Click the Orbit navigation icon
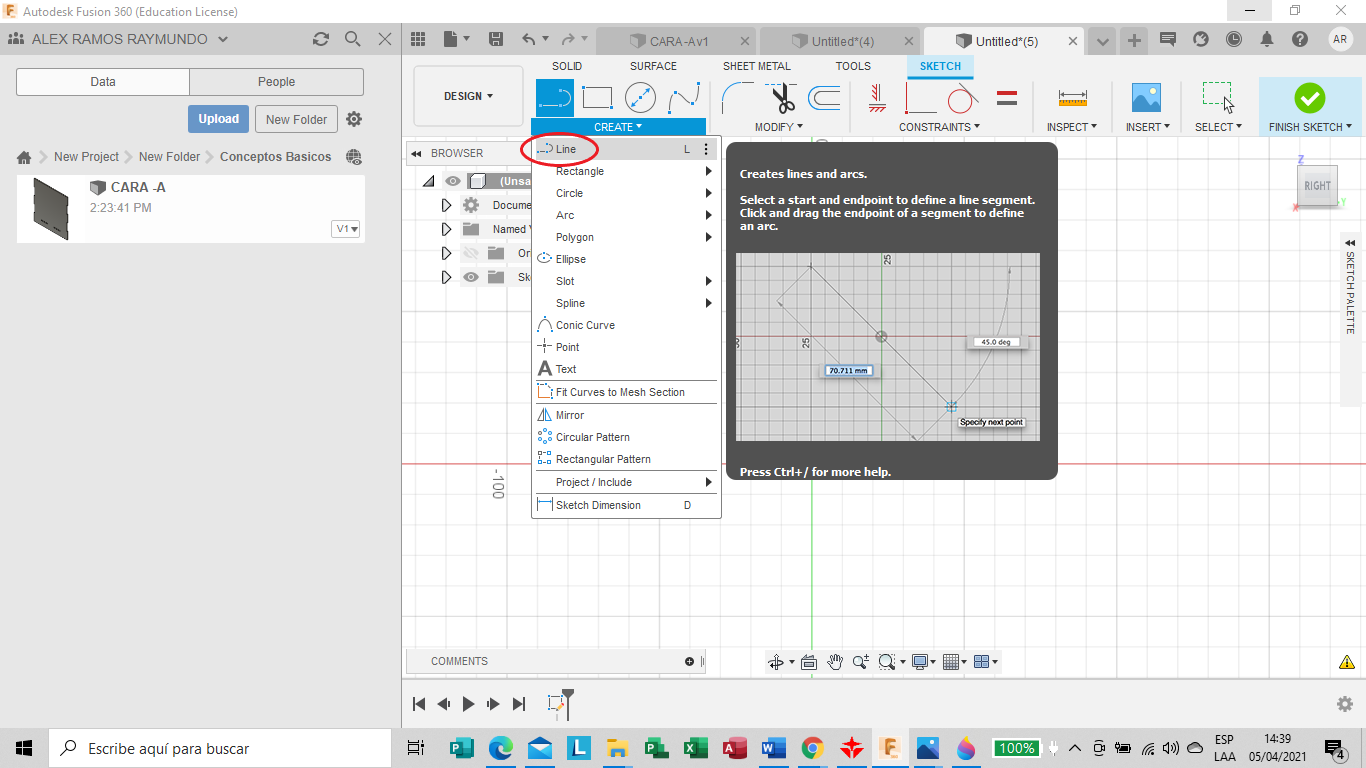 point(775,662)
